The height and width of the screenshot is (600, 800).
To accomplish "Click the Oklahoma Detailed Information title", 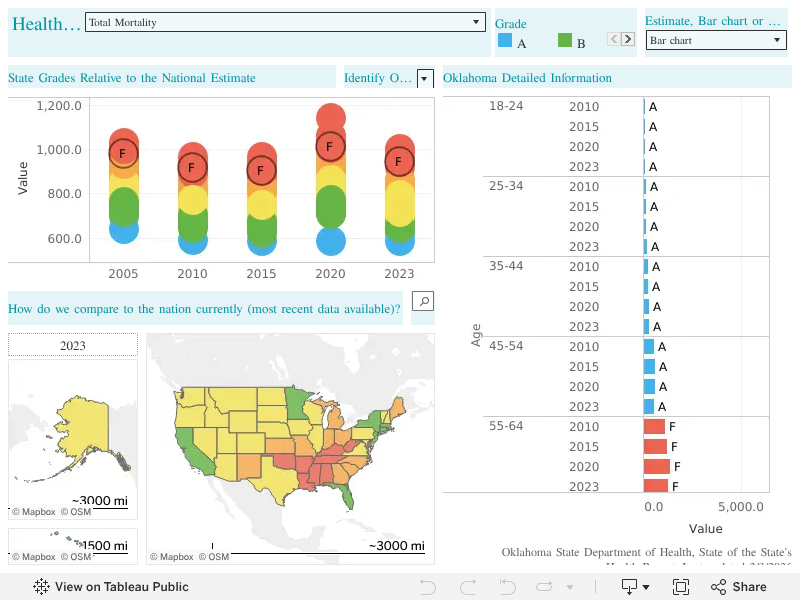I will click(527, 78).
